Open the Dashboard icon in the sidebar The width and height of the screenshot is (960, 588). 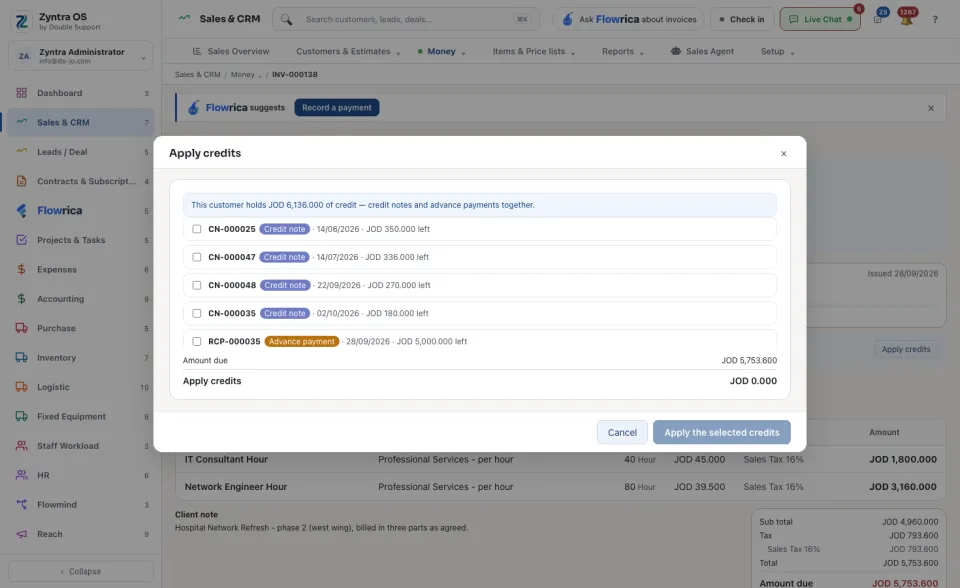coord(21,93)
